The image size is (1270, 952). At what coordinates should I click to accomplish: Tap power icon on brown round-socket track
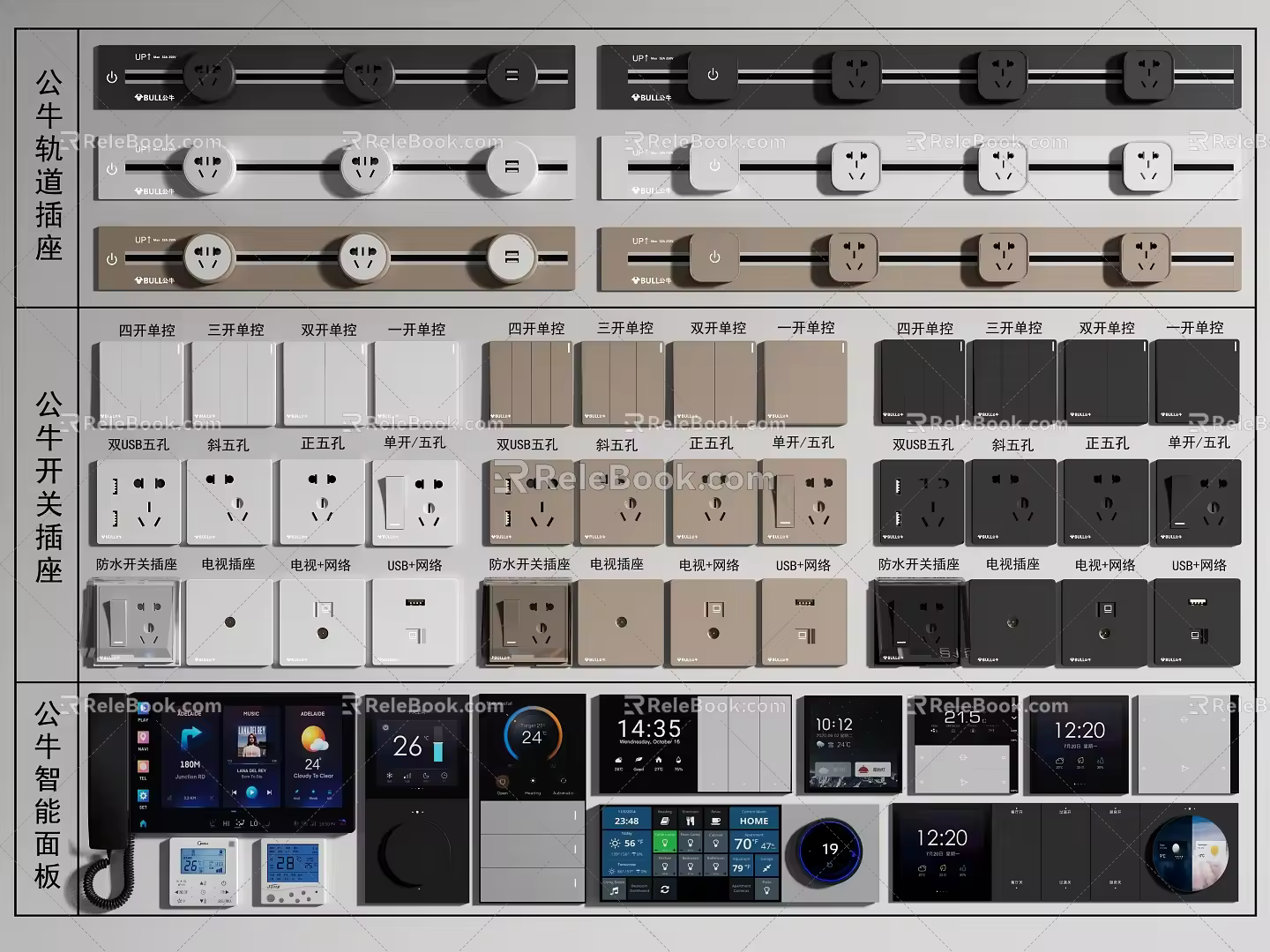(x=112, y=260)
